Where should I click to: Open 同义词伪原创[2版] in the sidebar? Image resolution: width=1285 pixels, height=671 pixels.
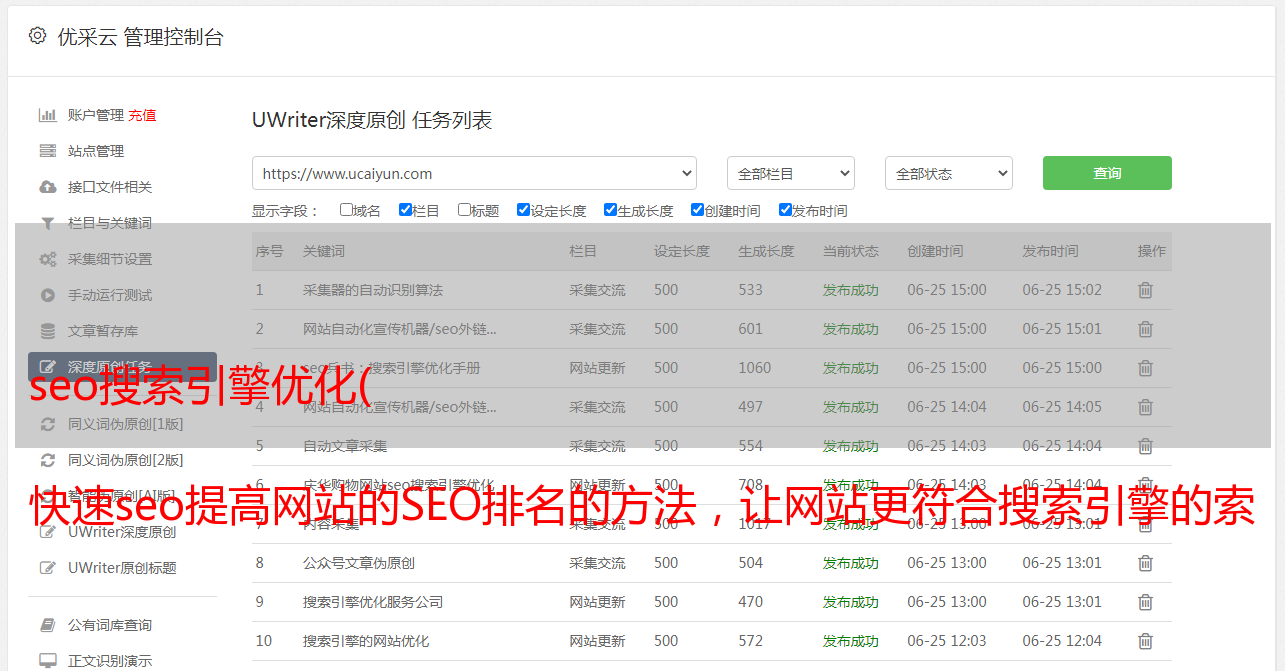(125, 460)
